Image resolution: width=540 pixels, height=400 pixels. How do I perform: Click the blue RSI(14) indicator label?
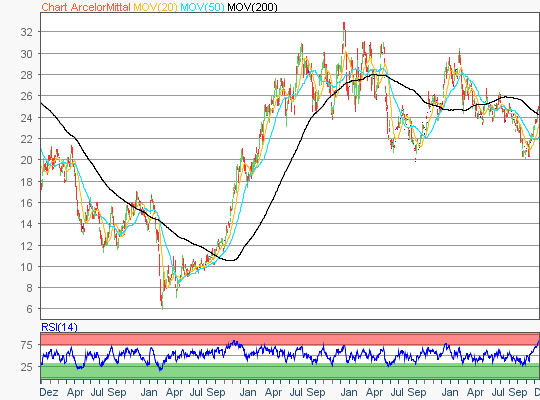[x=59, y=327]
